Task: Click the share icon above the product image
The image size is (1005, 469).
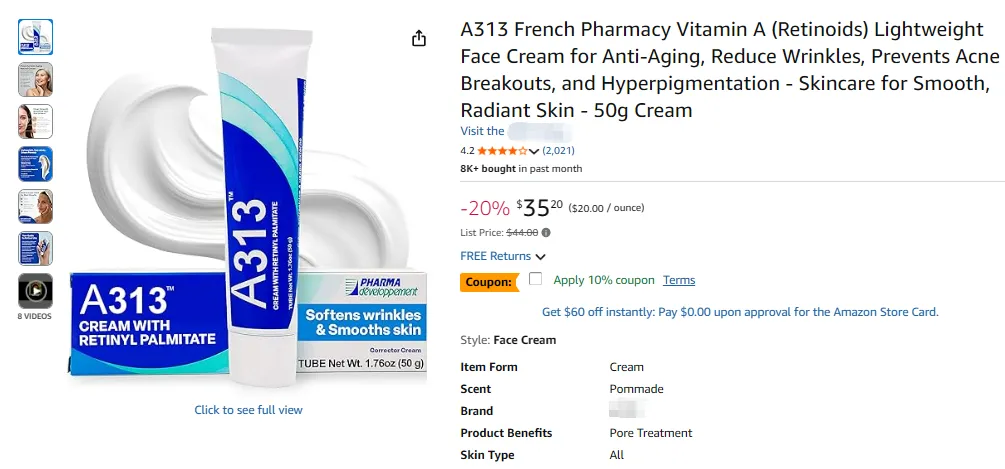Action: point(419,38)
